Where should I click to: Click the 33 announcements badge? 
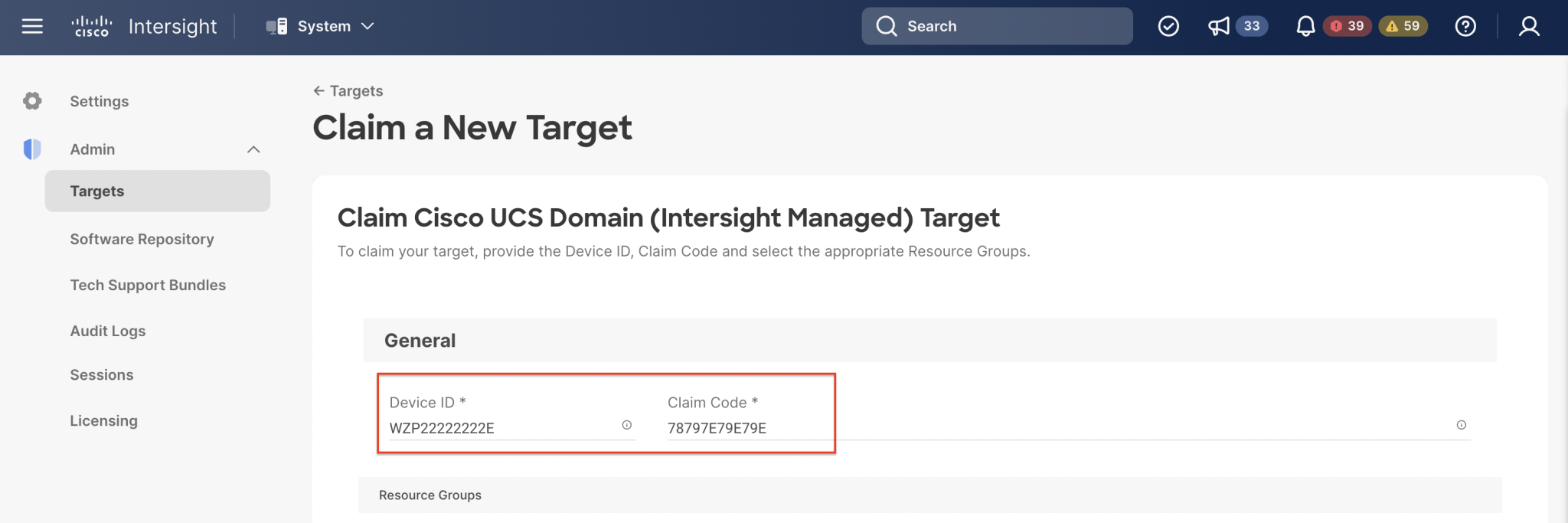point(1252,26)
